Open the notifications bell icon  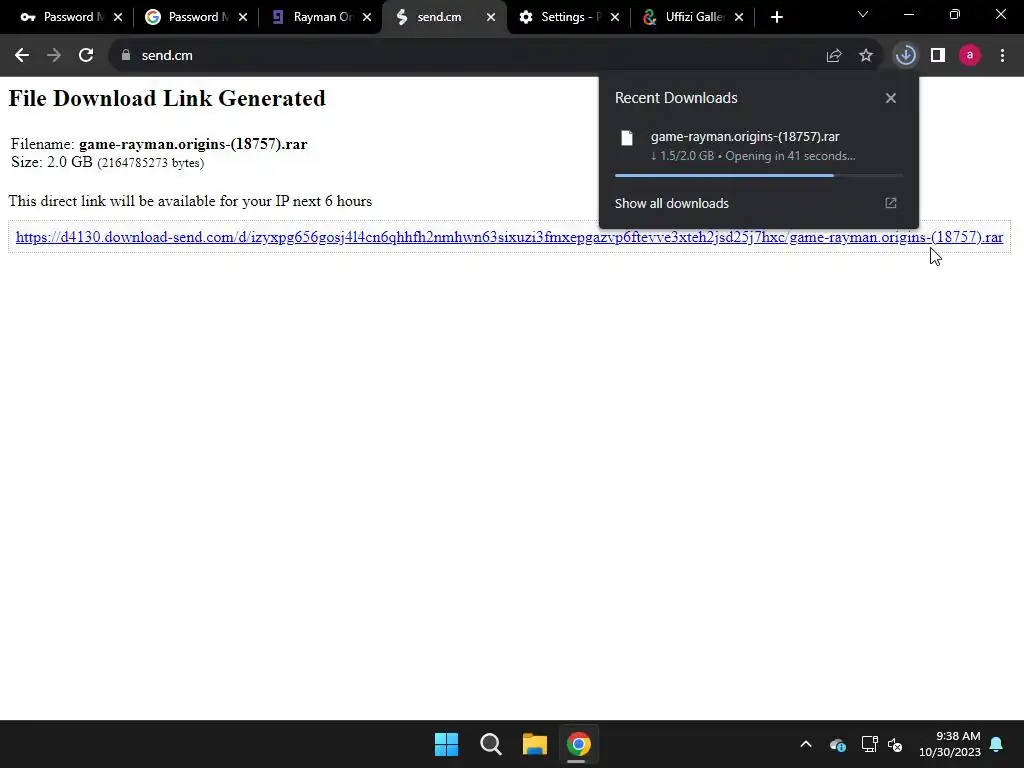(x=997, y=744)
